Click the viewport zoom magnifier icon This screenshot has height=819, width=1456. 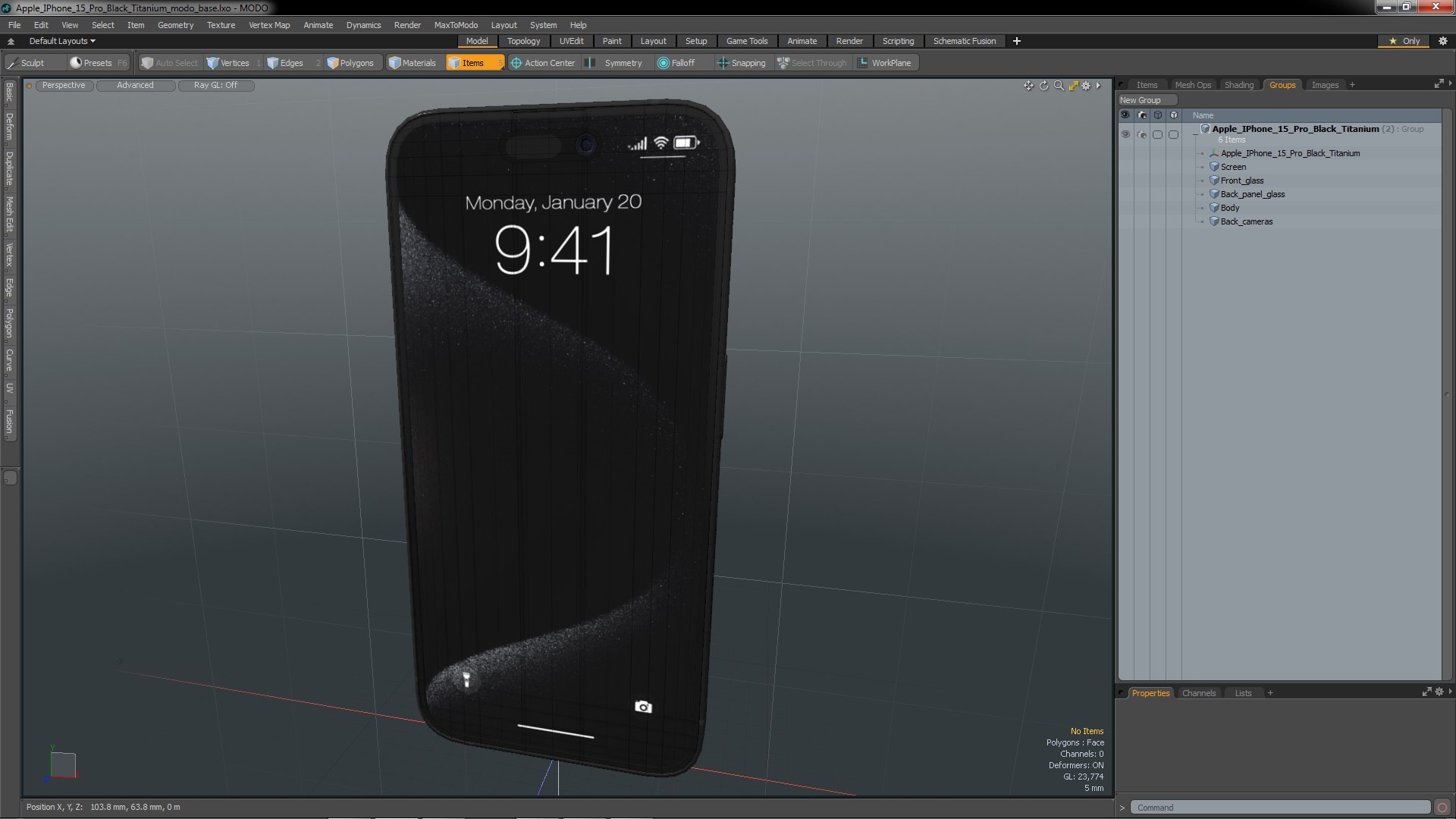1059,86
